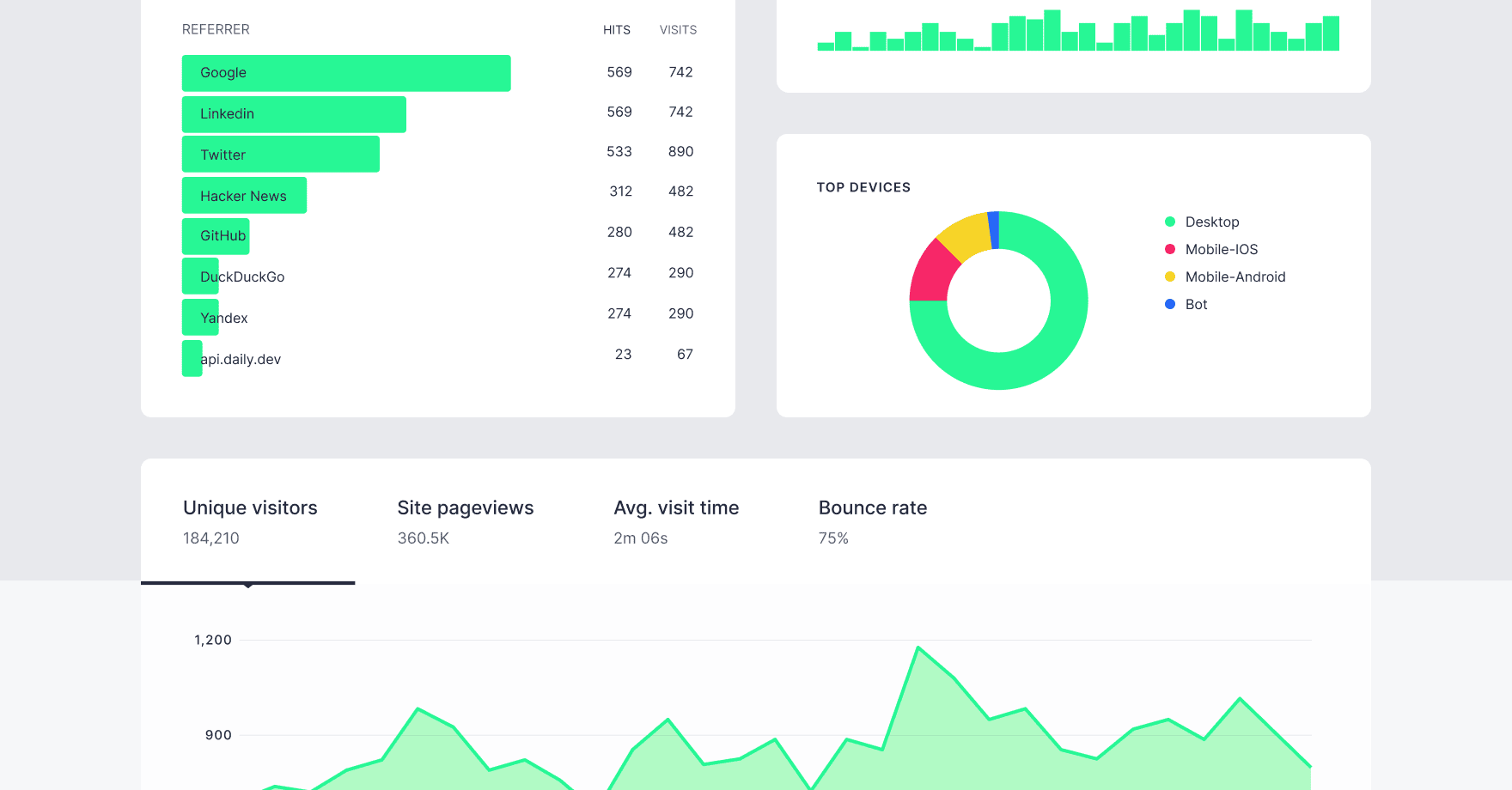The width and height of the screenshot is (1512, 790).
Task: Sort referrers by the HITS column
Action: (x=617, y=30)
